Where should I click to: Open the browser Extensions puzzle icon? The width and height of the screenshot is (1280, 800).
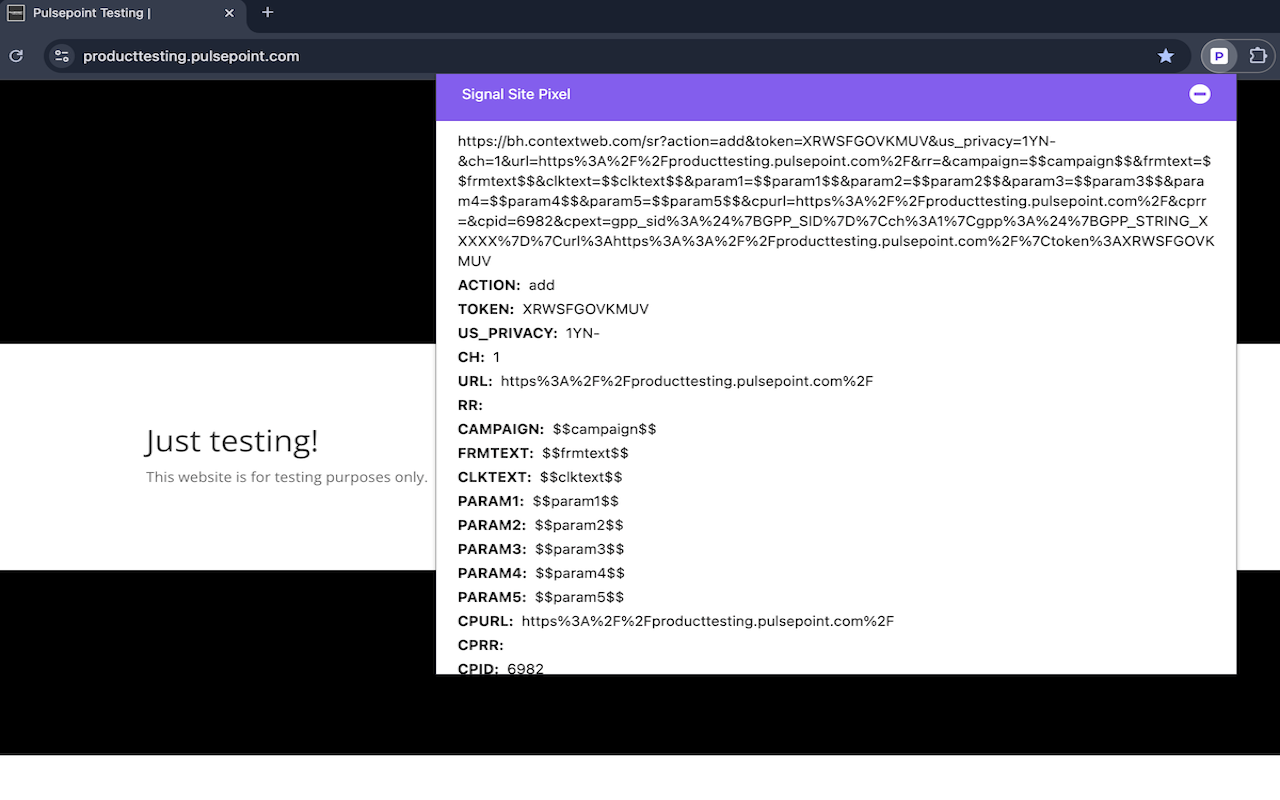(1258, 56)
